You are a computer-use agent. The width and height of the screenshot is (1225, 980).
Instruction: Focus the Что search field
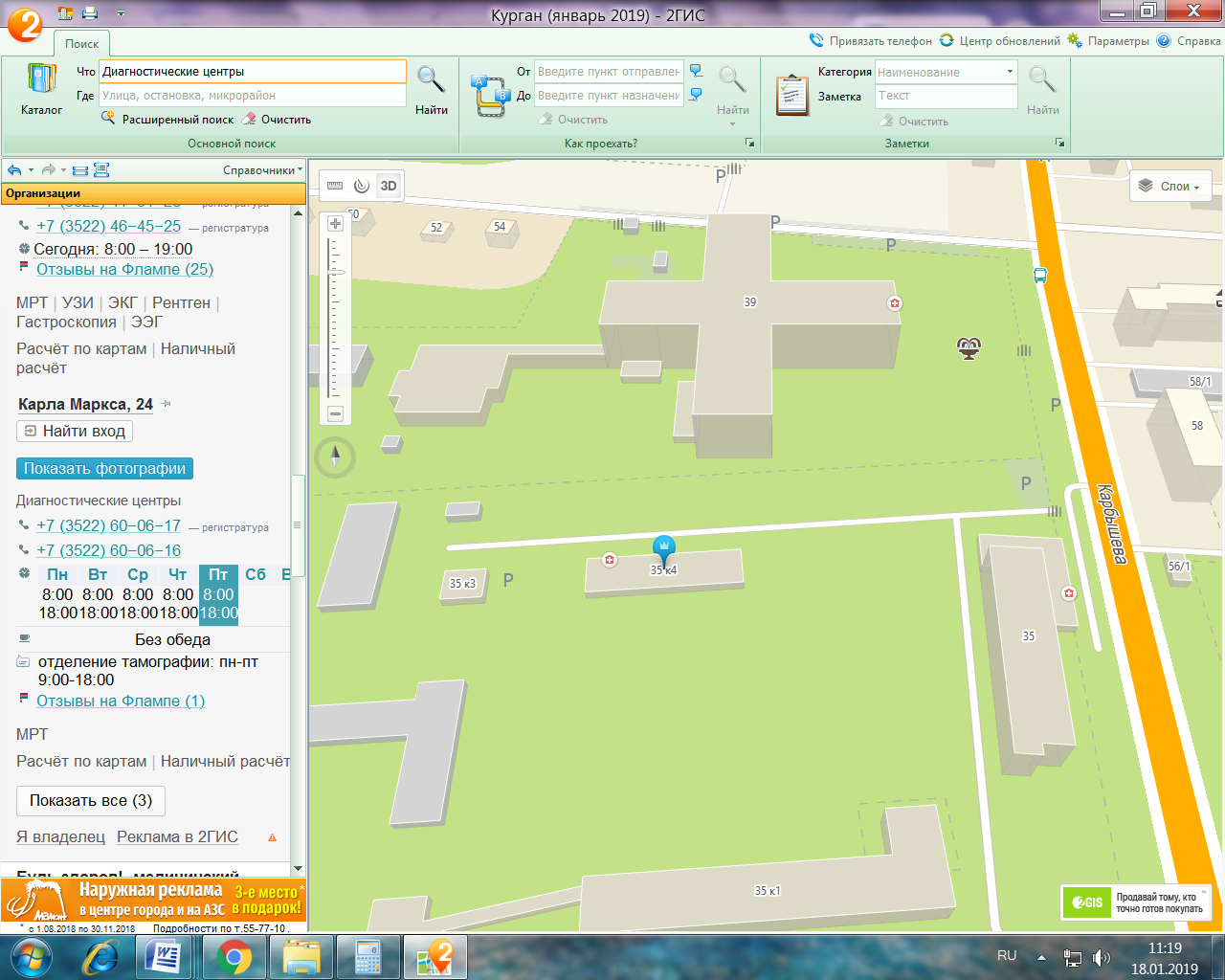point(253,72)
